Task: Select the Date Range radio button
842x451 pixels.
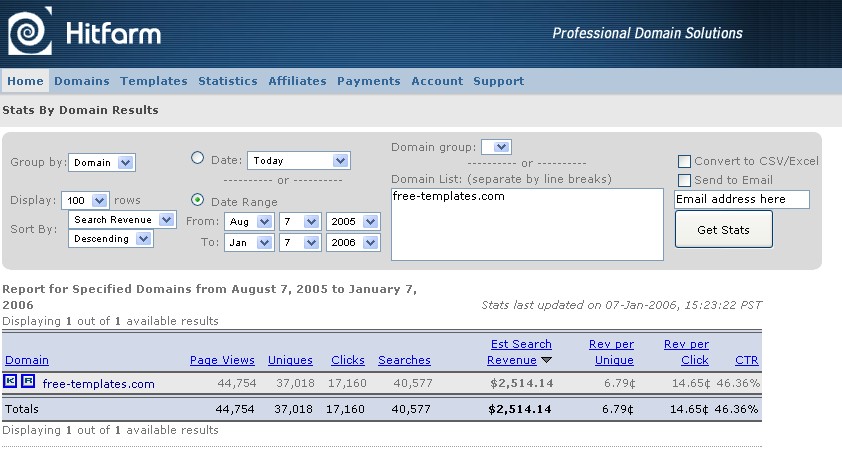Action: point(198,200)
